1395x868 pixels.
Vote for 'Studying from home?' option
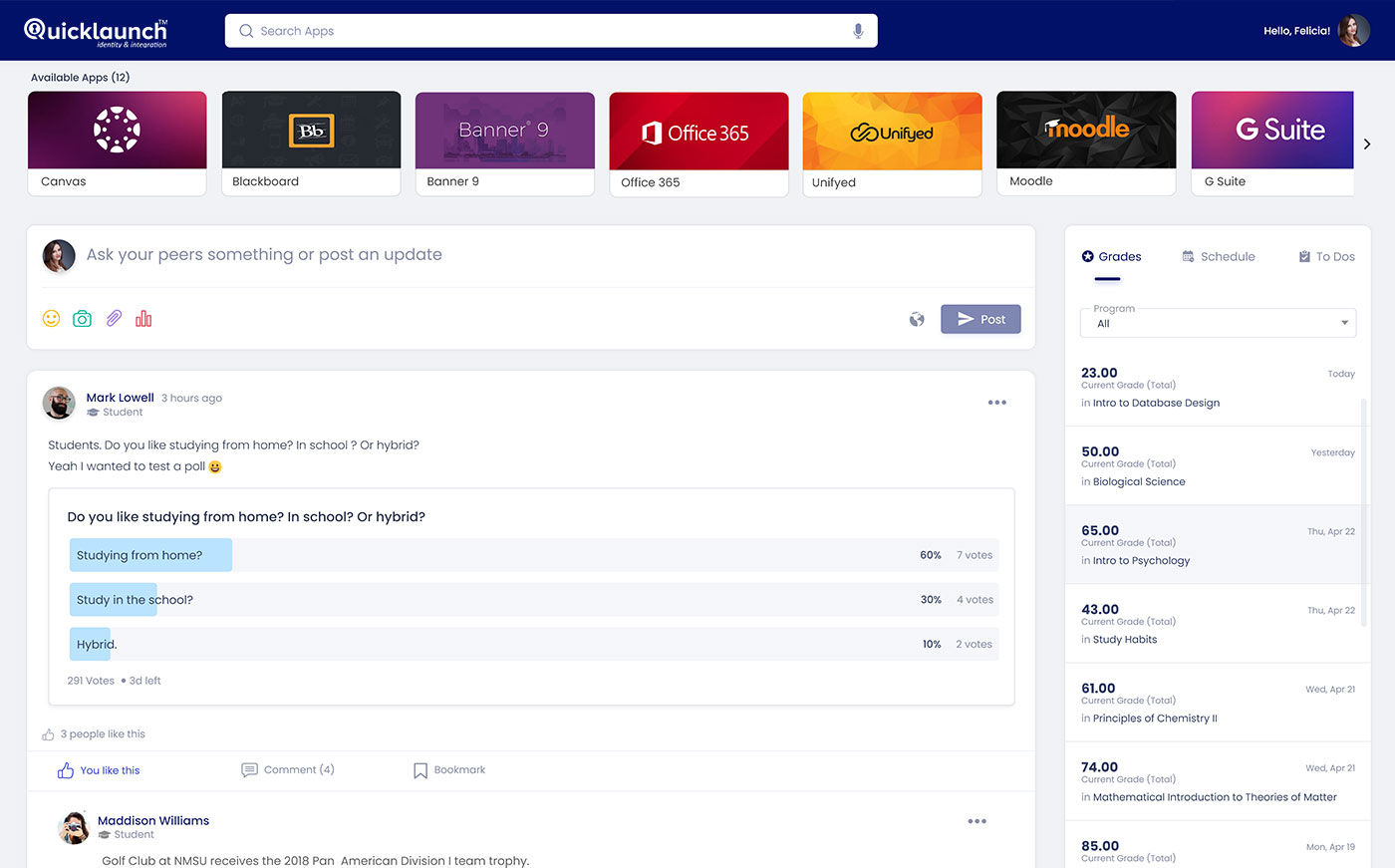click(x=534, y=555)
